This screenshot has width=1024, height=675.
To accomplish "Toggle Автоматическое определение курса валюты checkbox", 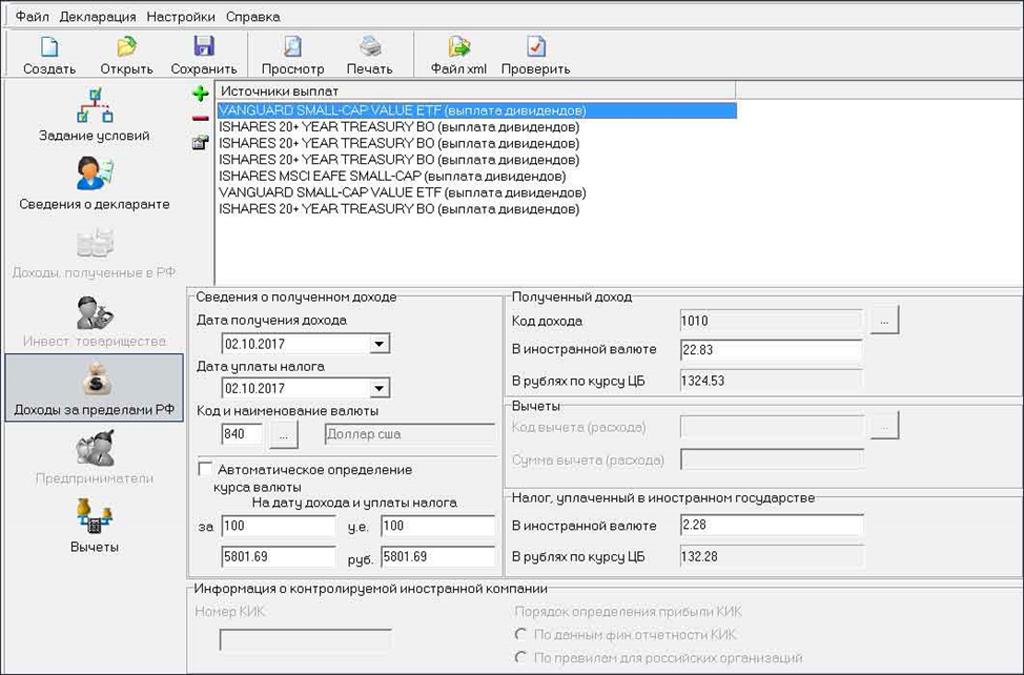I will [x=205, y=469].
